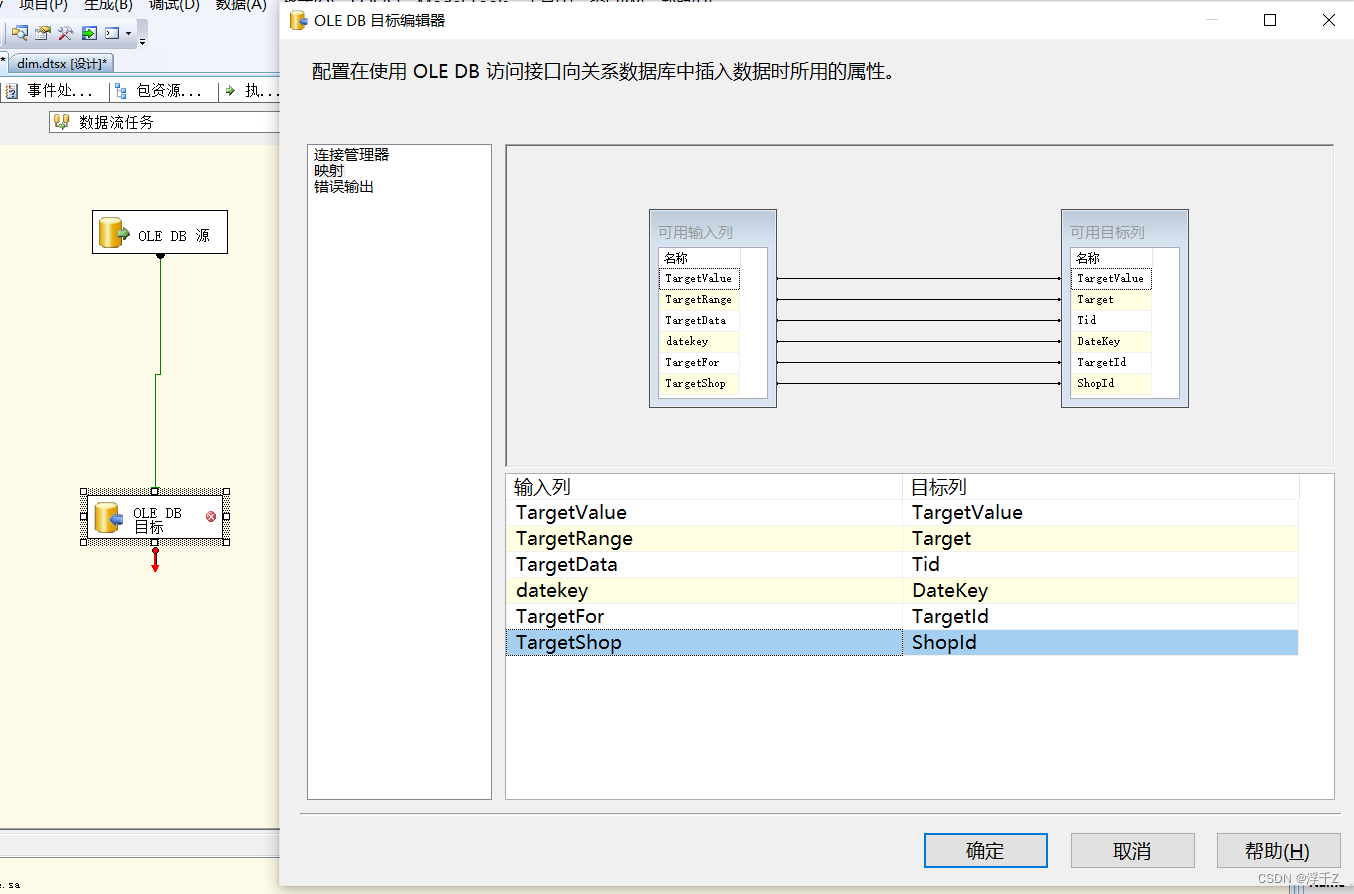Click the red error output arrow below OLE DB 目标
This screenshot has width=1354, height=894.
click(155, 560)
